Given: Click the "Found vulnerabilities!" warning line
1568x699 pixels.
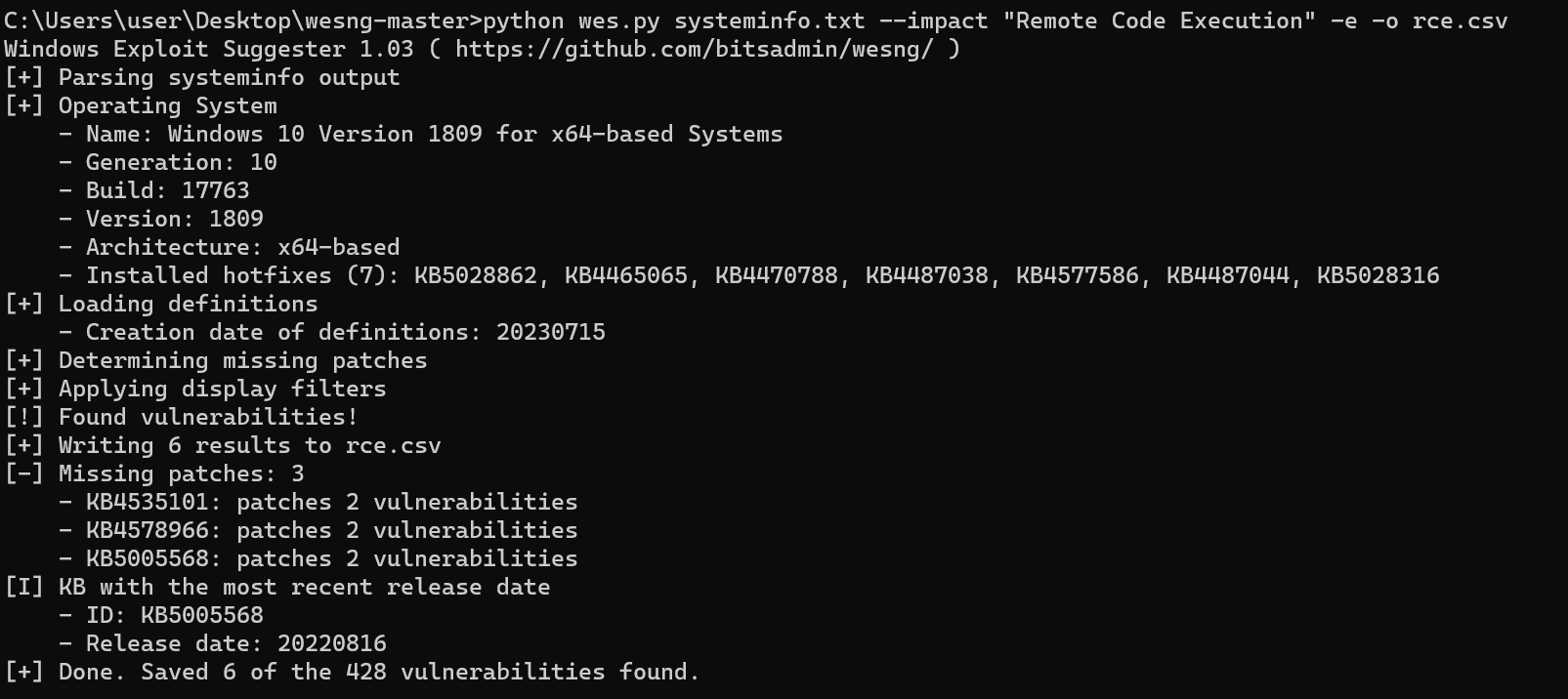Looking at the screenshot, I should click(x=208, y=417).
